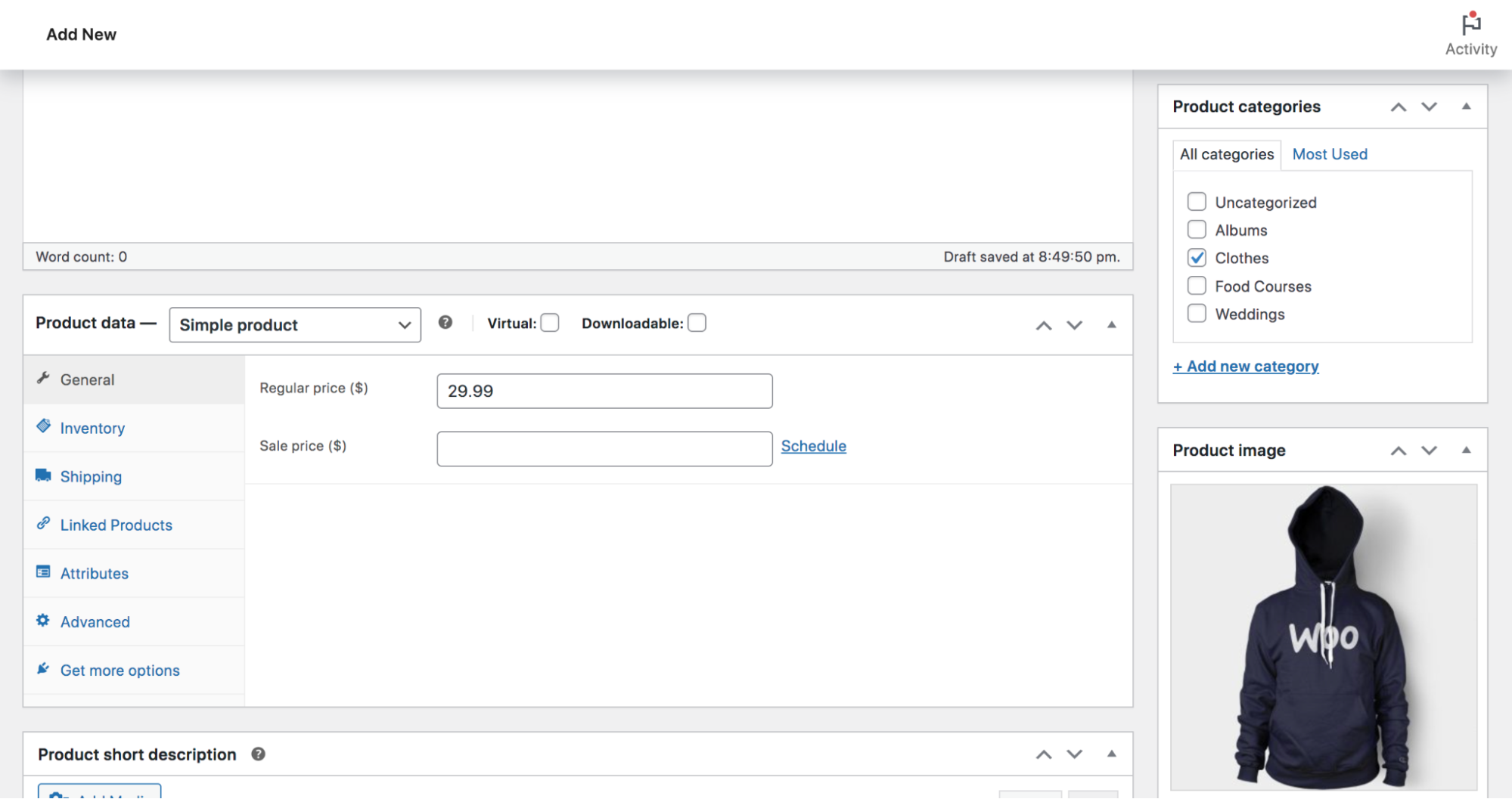Click the Product short description heading
This screenshot has height=799, width=1512.
point(137,754)
